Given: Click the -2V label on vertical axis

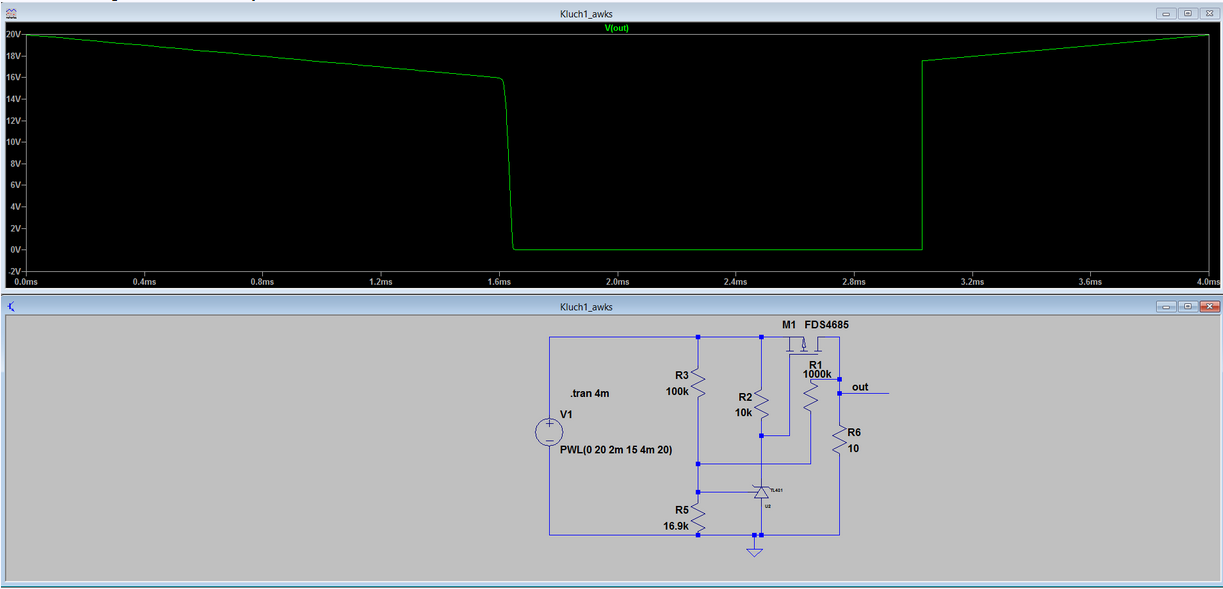Looking at the screenshot, I should pos(14,271).
